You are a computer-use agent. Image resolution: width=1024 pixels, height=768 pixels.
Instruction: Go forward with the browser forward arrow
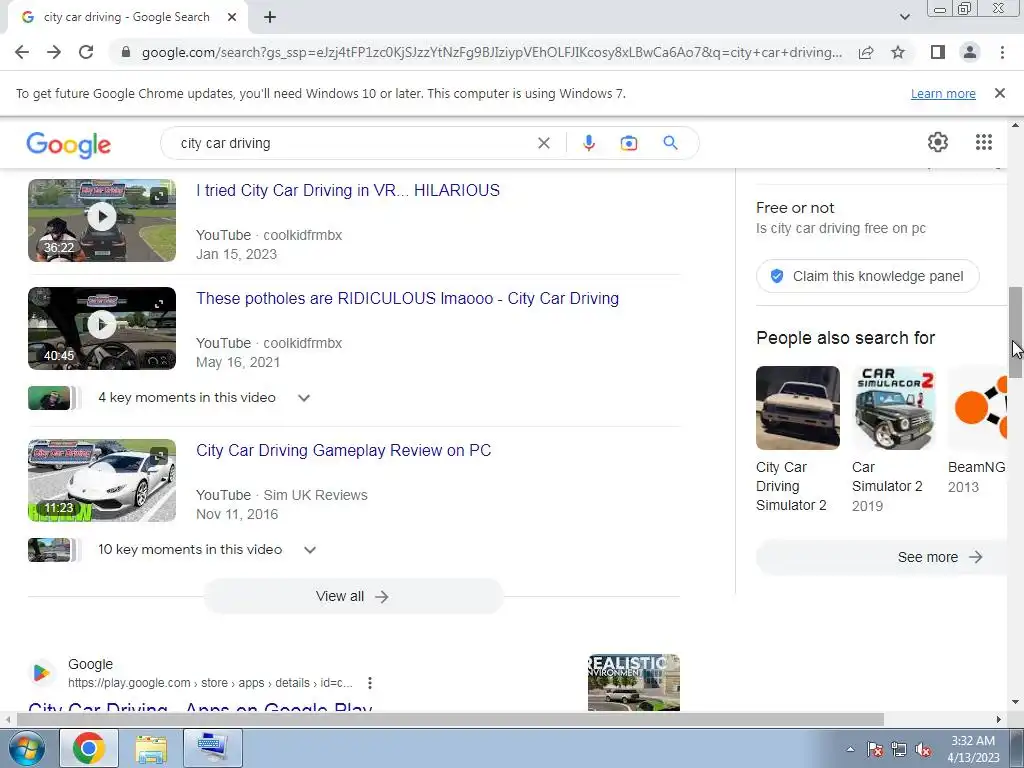54,52
